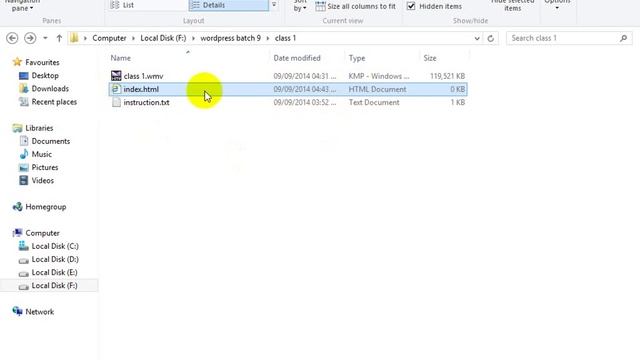Click wordpress batch 9 in breadcrumb
This screenshot has width=640, height=360.
pyautogui.click(x=230, y=38)
